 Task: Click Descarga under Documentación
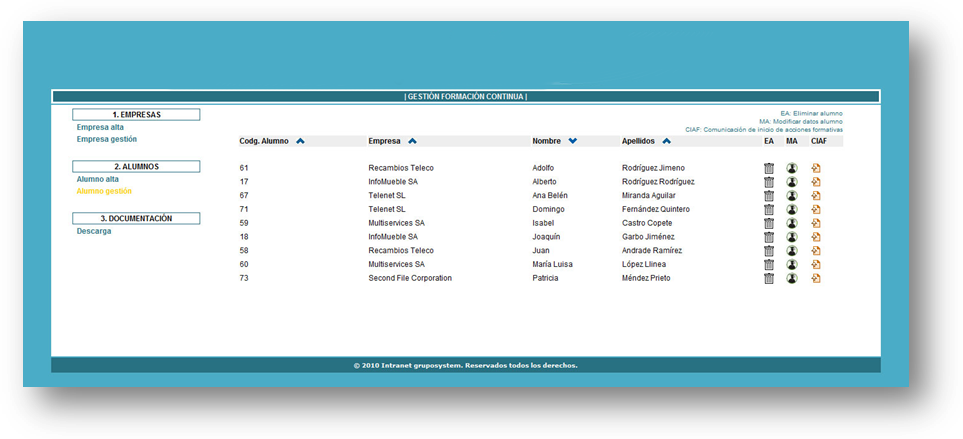tap(94, 231)
